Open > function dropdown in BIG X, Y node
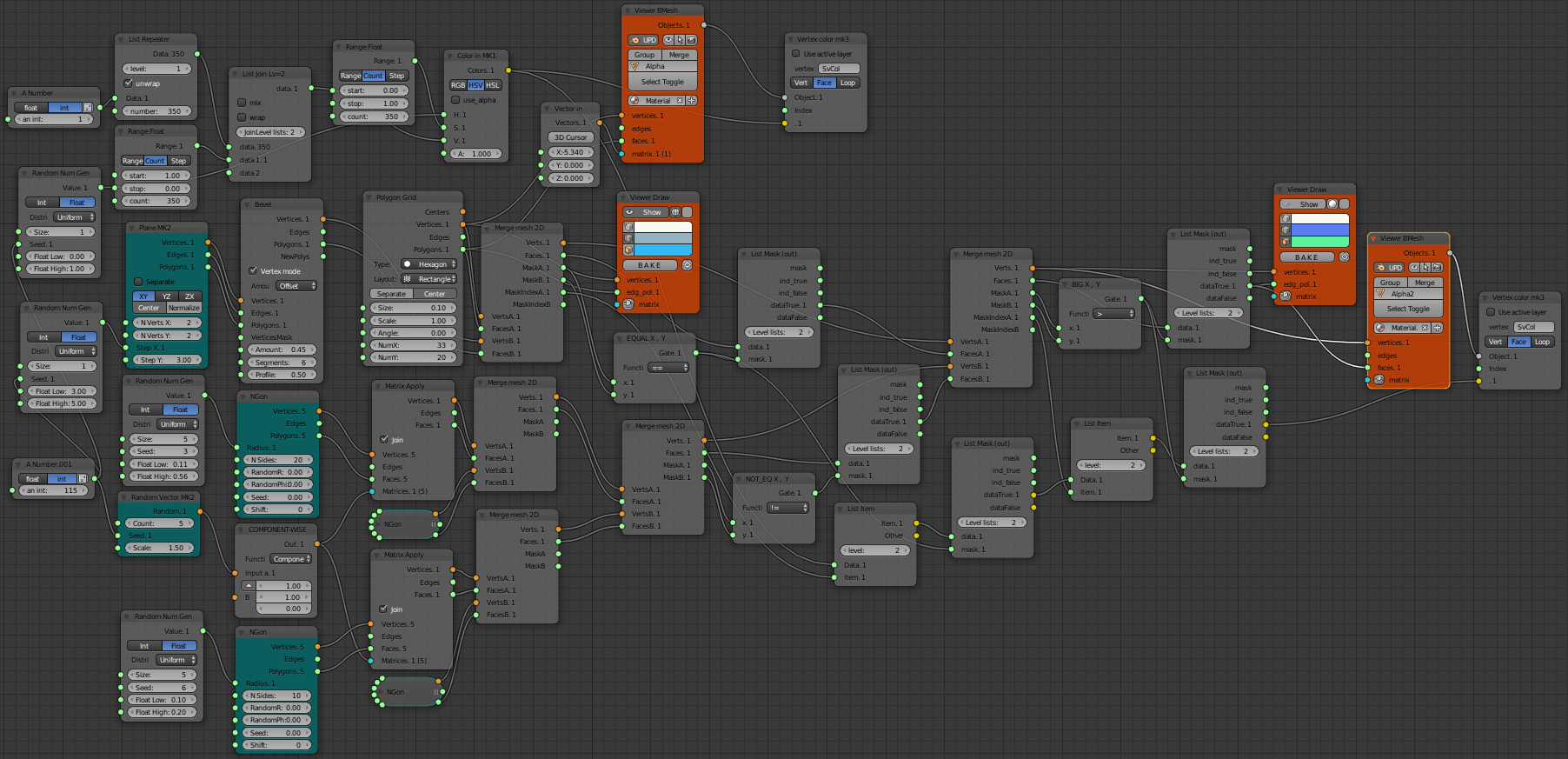This screenshot has height=759, width=1568. (x=1114, y=314)
